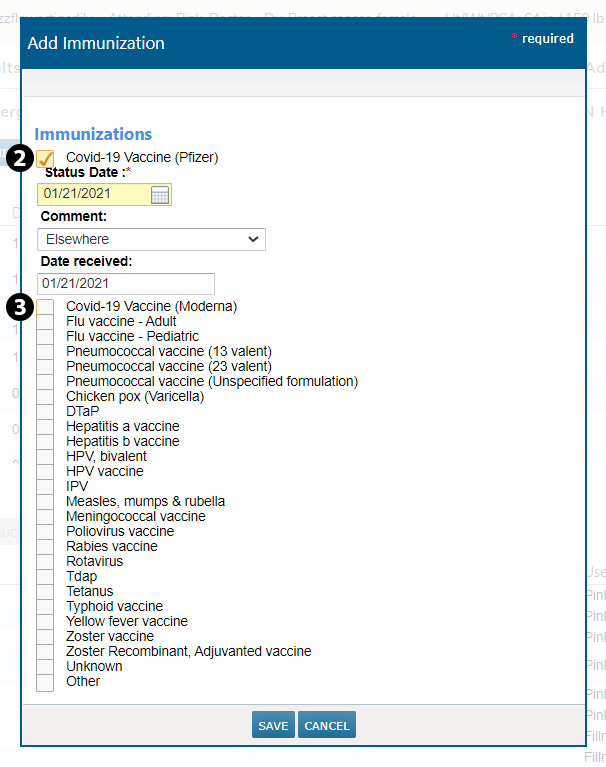Check the Covid-19 Vaccine (Moderna) checkbox
This screenshot has height=767, width=606.
click(x=45, y=307)
